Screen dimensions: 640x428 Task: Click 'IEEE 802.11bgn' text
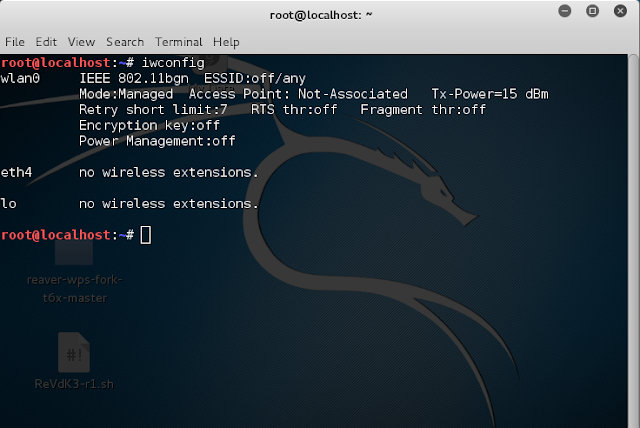tap(134, 78)
